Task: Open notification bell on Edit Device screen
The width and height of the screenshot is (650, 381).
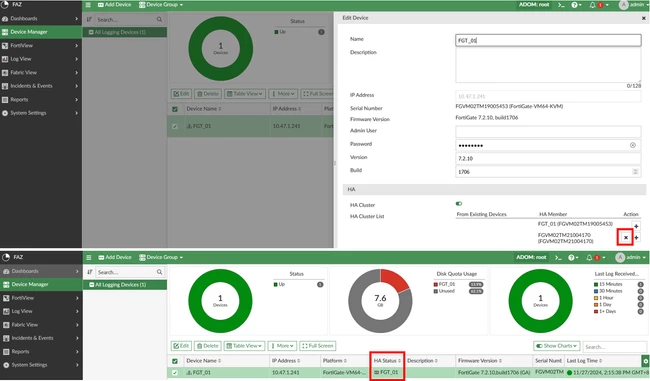Action: 593,5
